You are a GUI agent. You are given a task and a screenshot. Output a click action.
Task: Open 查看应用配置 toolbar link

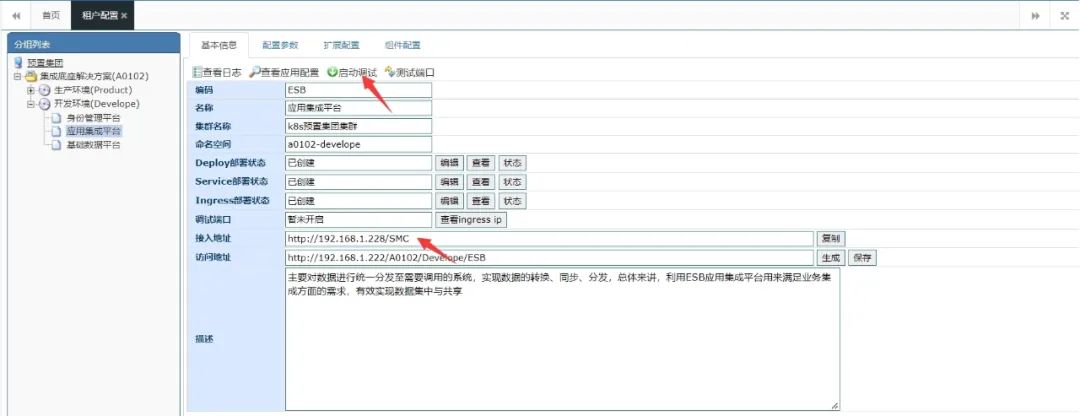[x=289, y=72]
